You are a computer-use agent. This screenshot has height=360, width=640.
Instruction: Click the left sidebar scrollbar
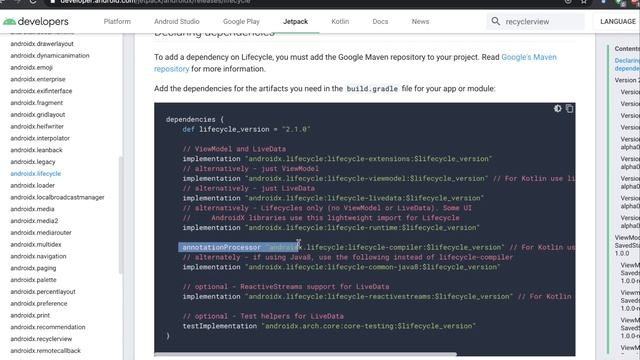pos(120,215)
